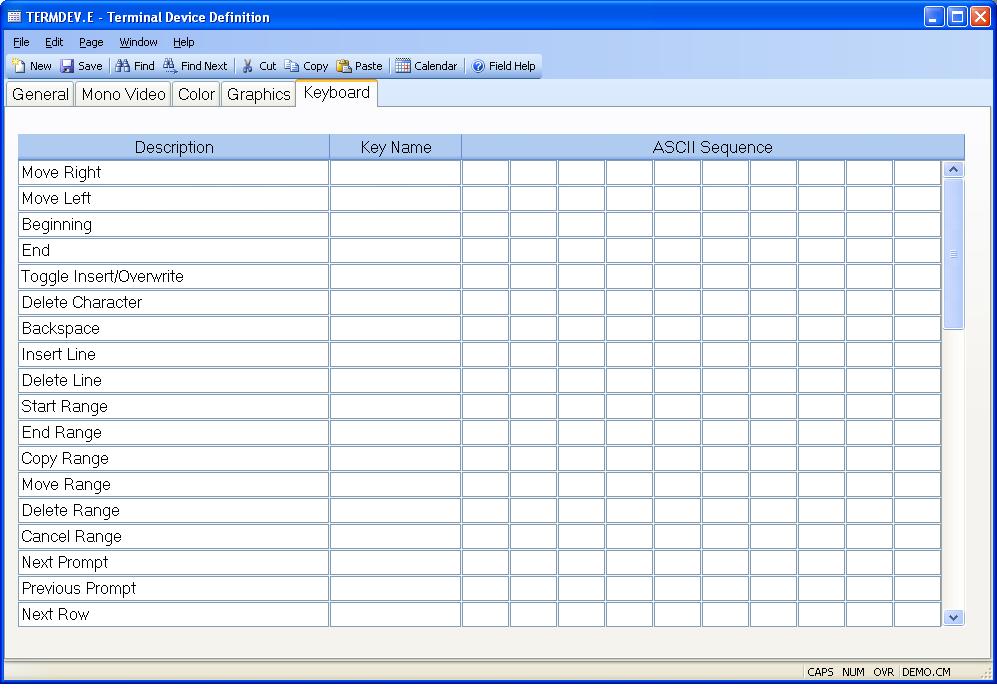Open the Window menu

tap(138, 42)
